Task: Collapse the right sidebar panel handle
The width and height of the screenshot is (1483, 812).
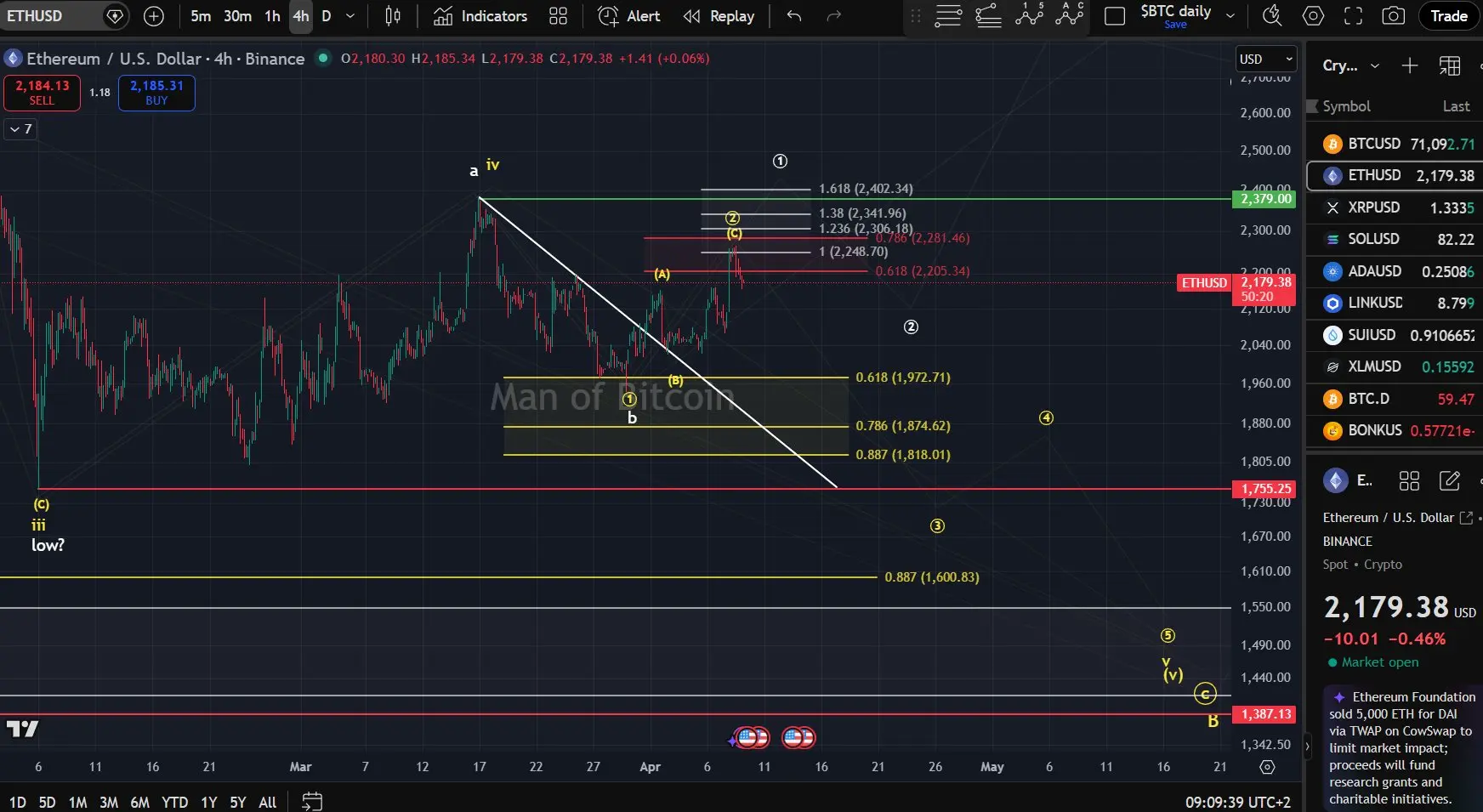Action: click(1307, 747)
